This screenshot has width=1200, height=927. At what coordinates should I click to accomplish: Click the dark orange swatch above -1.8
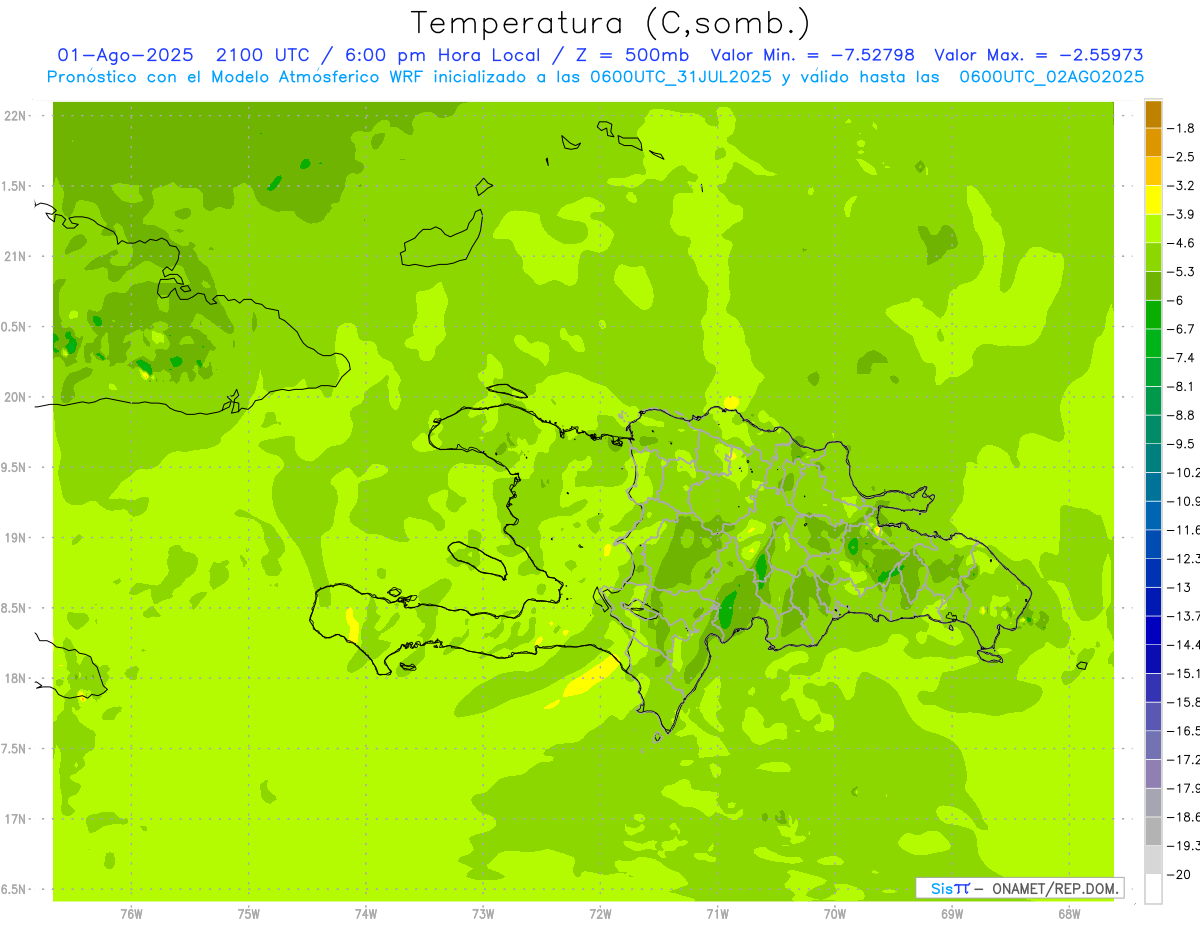1153,114
